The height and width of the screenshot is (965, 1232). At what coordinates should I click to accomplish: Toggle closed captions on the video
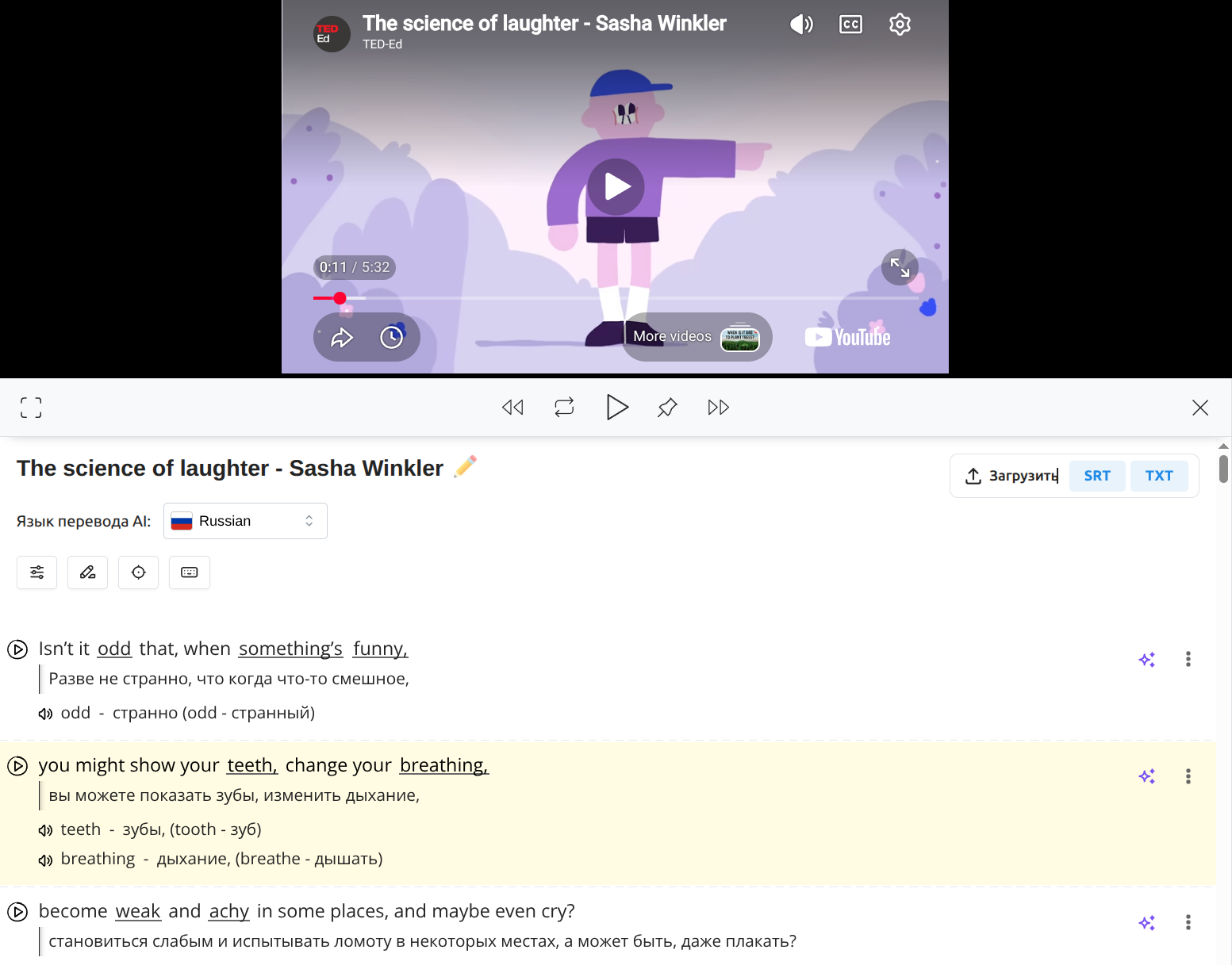click(x=850, y=25)
